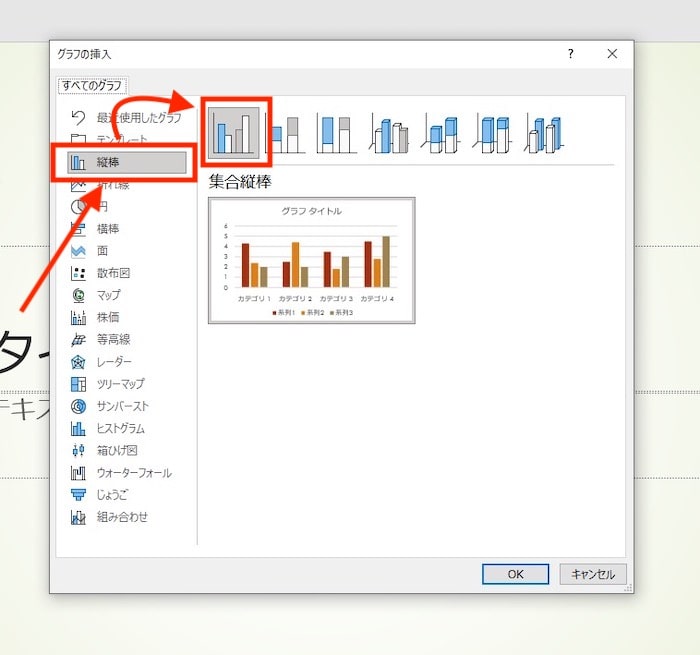This screenshot has width=700, height=655.
Task: Pick the ヒストグラム chart category
Action: point(120,428)
